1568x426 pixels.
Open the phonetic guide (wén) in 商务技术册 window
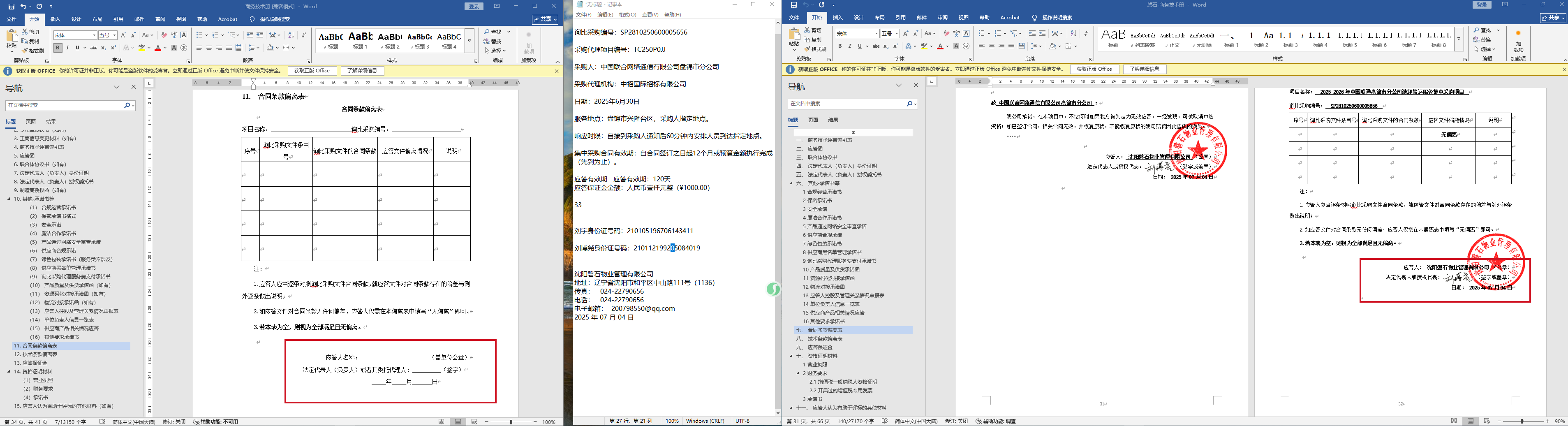174,35
